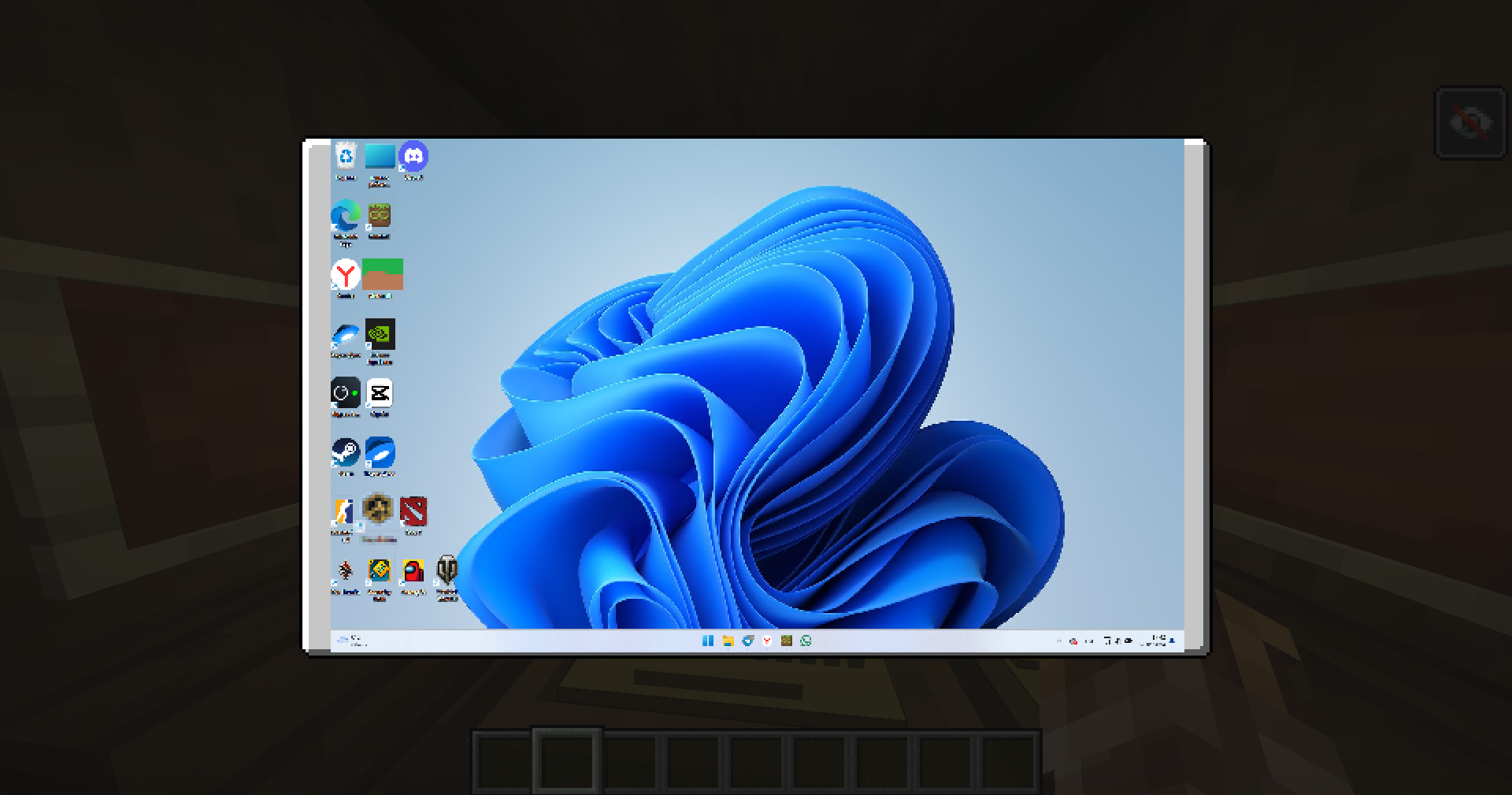
Task: Switch to Yandex Browser on the taskbar
Action: pyautogui.click(x=766, y=641)
